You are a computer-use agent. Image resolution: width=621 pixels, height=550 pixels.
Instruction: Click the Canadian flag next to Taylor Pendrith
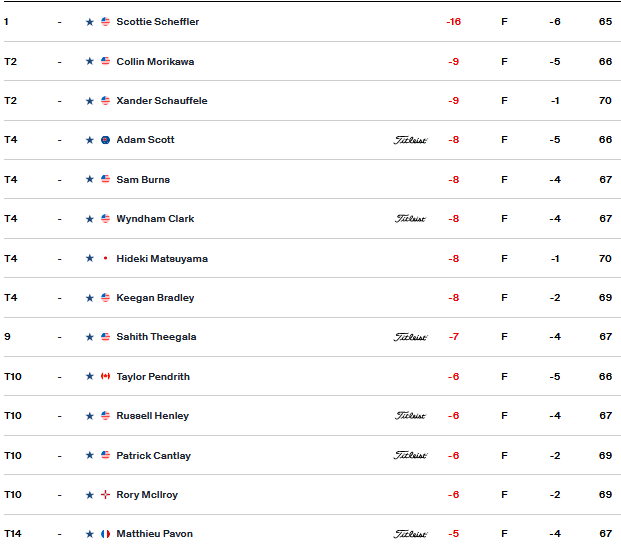pyautogui.click(x=105, y=376)
